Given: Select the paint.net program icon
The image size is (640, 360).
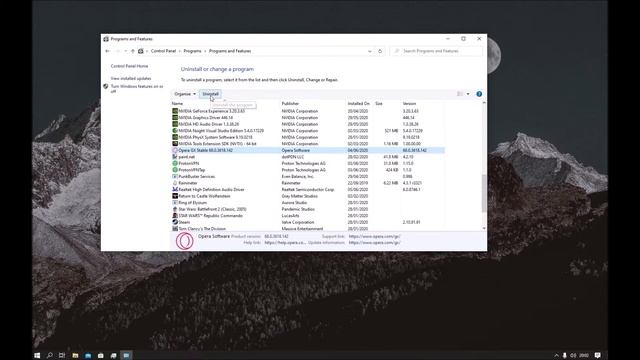Looking at the screenshot, I should 175,157.
